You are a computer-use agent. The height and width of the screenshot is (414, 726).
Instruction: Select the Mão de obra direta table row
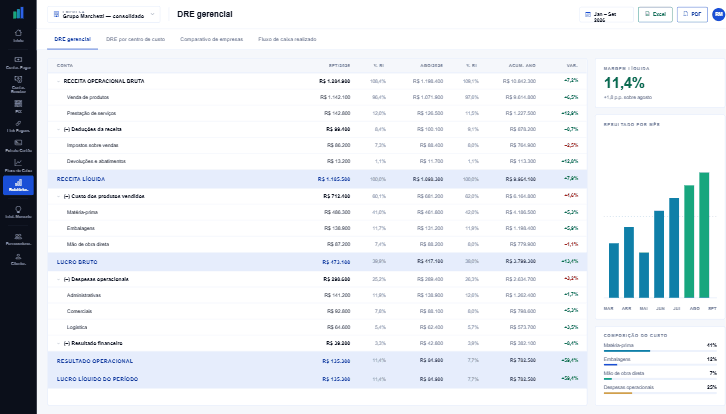(x=317, y=244)
